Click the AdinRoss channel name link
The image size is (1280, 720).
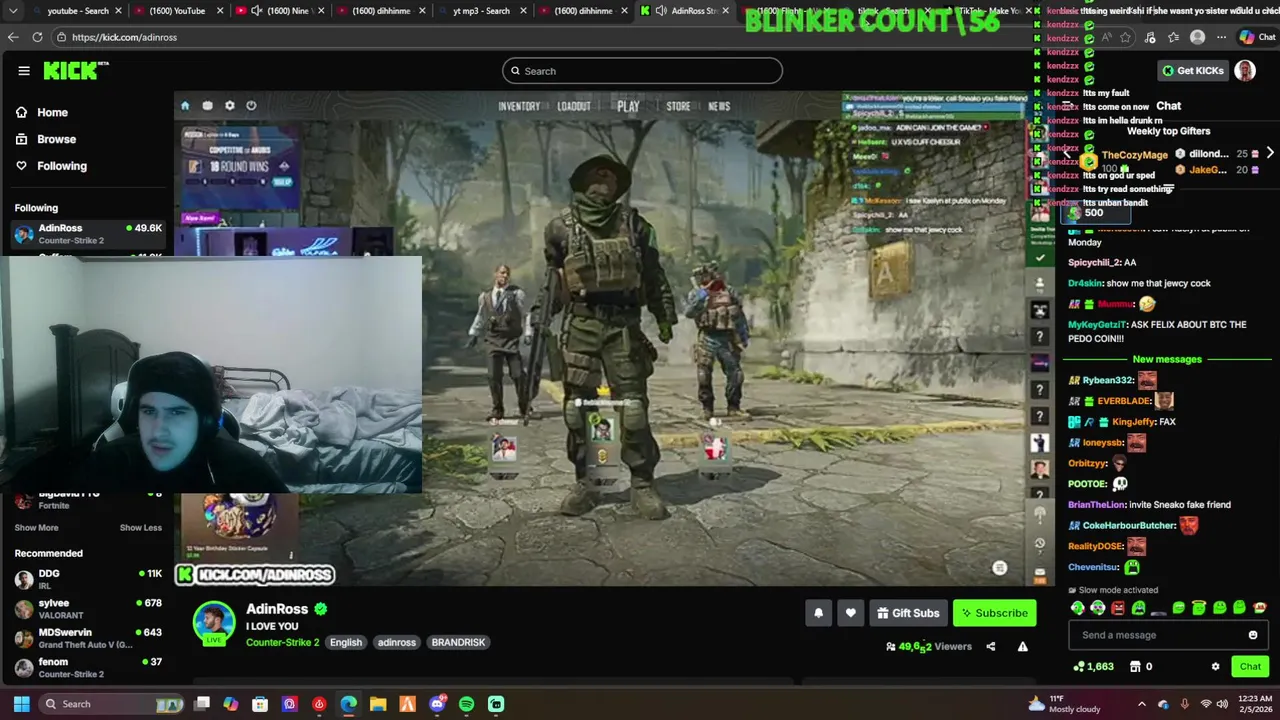(x=277, y=609)
